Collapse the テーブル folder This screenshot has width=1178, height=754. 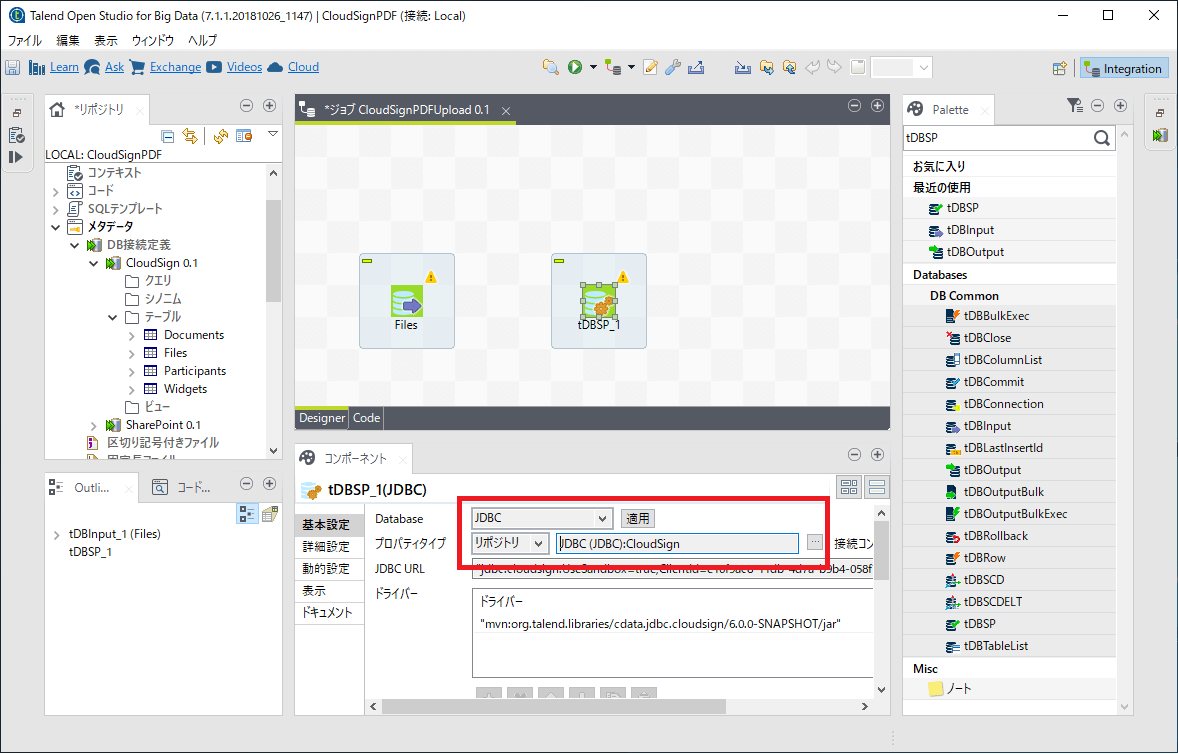click(x=112, y=317)
